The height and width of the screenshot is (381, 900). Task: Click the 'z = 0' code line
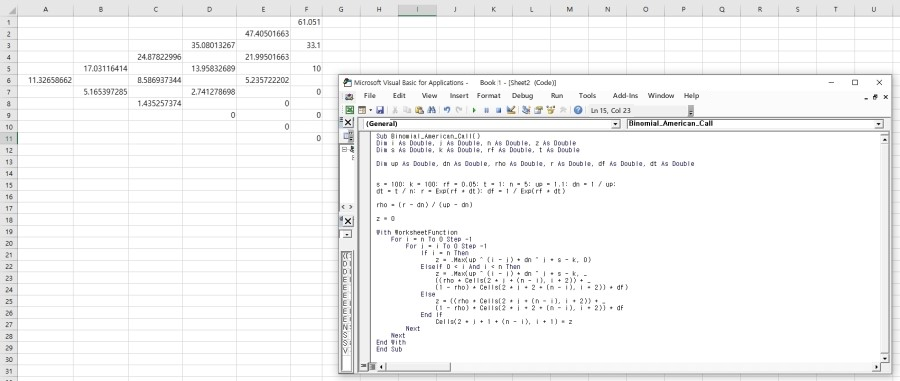(386, 219)
